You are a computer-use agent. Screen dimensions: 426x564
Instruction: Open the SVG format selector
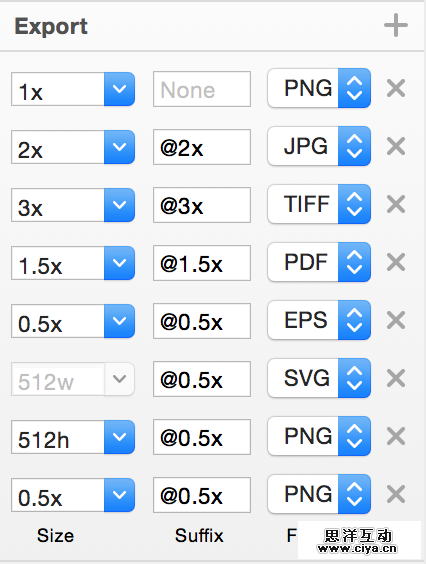(319, 378)
